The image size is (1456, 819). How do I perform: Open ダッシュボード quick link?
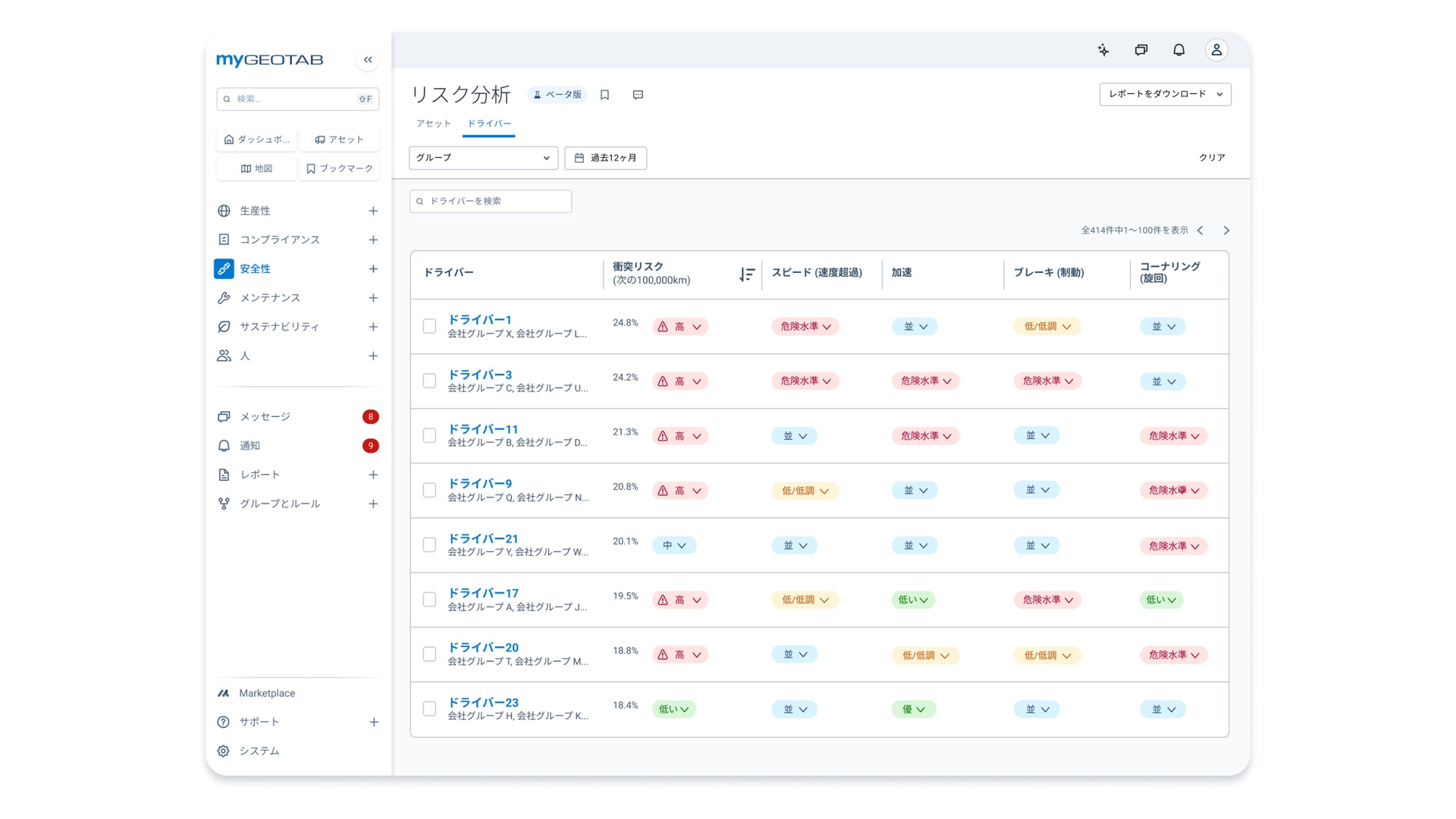256,140
